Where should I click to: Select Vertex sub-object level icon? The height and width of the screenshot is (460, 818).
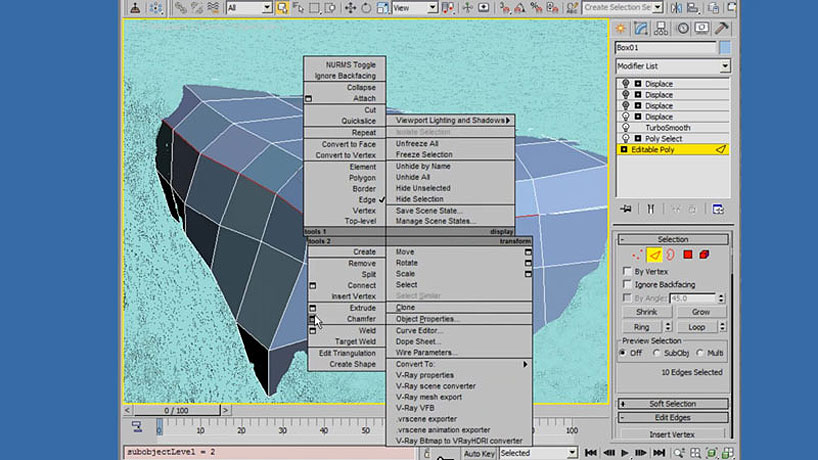tap(637, 255)
